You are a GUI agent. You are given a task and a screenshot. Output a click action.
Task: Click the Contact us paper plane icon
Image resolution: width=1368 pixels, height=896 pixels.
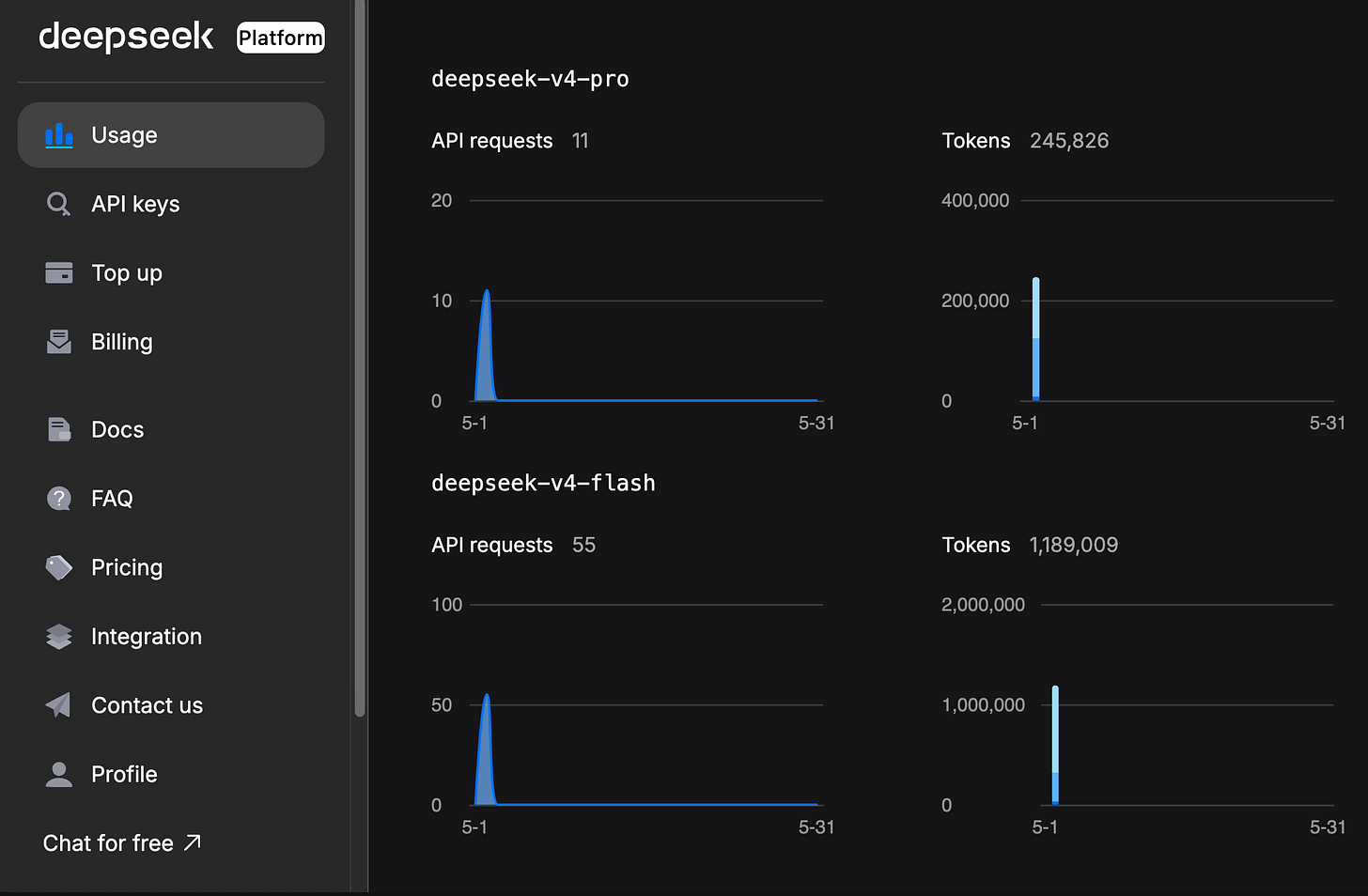(58, 705)
